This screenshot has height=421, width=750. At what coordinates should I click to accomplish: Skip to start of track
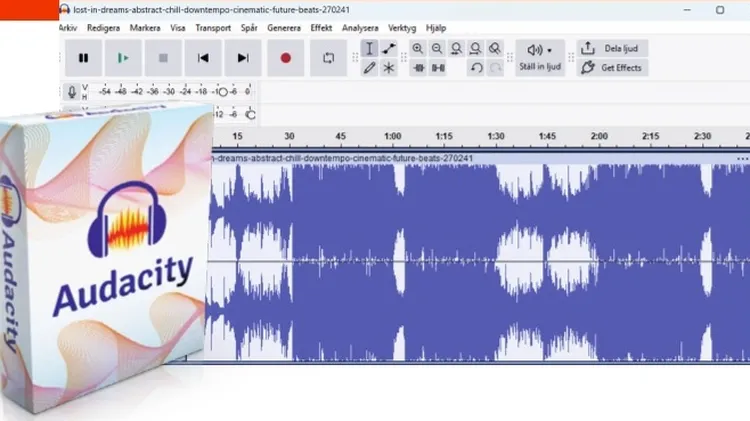(x=203, y=58)
